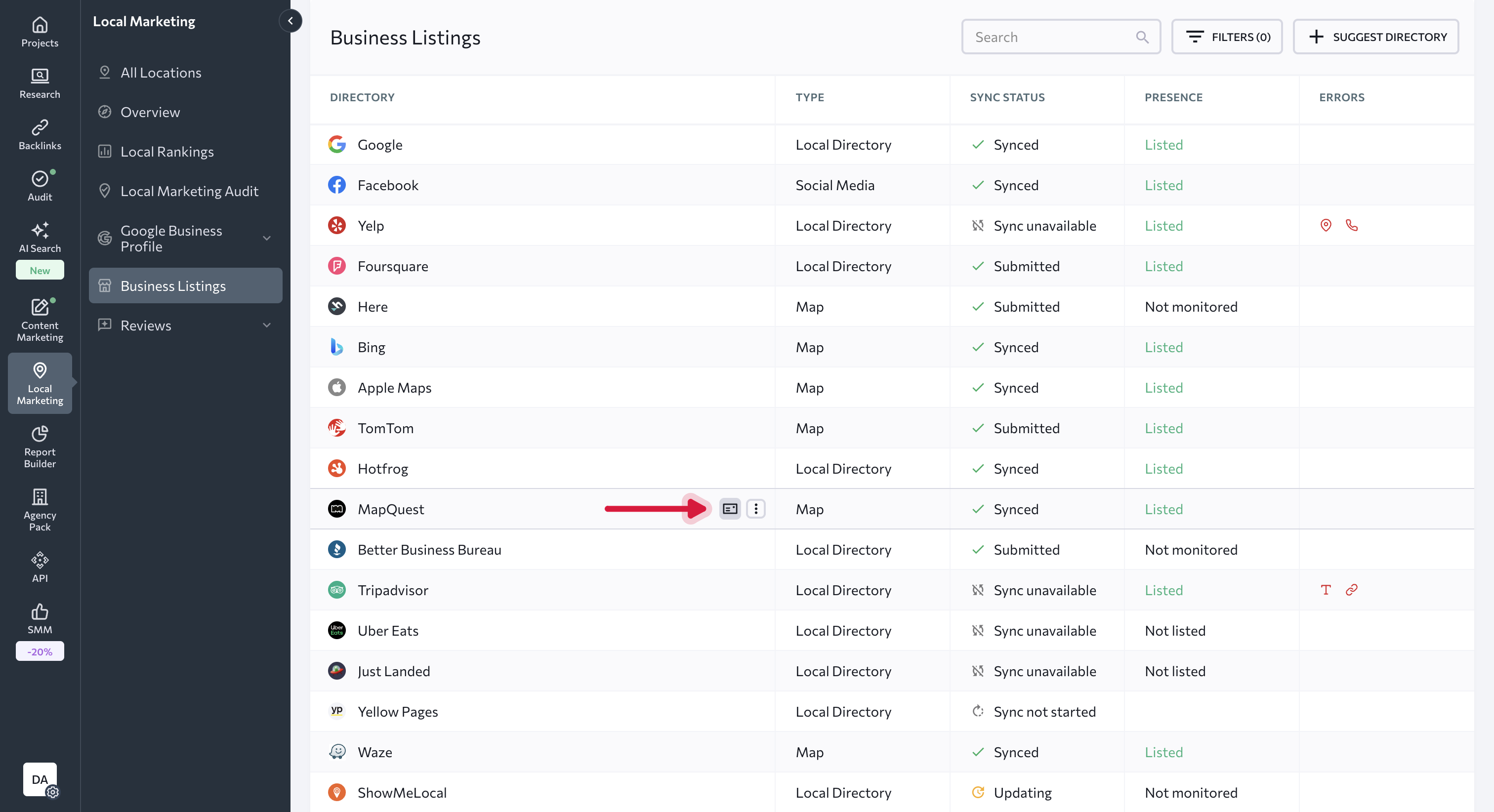This screenshot has height=812, width=1494.
Task: Open Content Marketing tool
Action: tap(40, 320)
